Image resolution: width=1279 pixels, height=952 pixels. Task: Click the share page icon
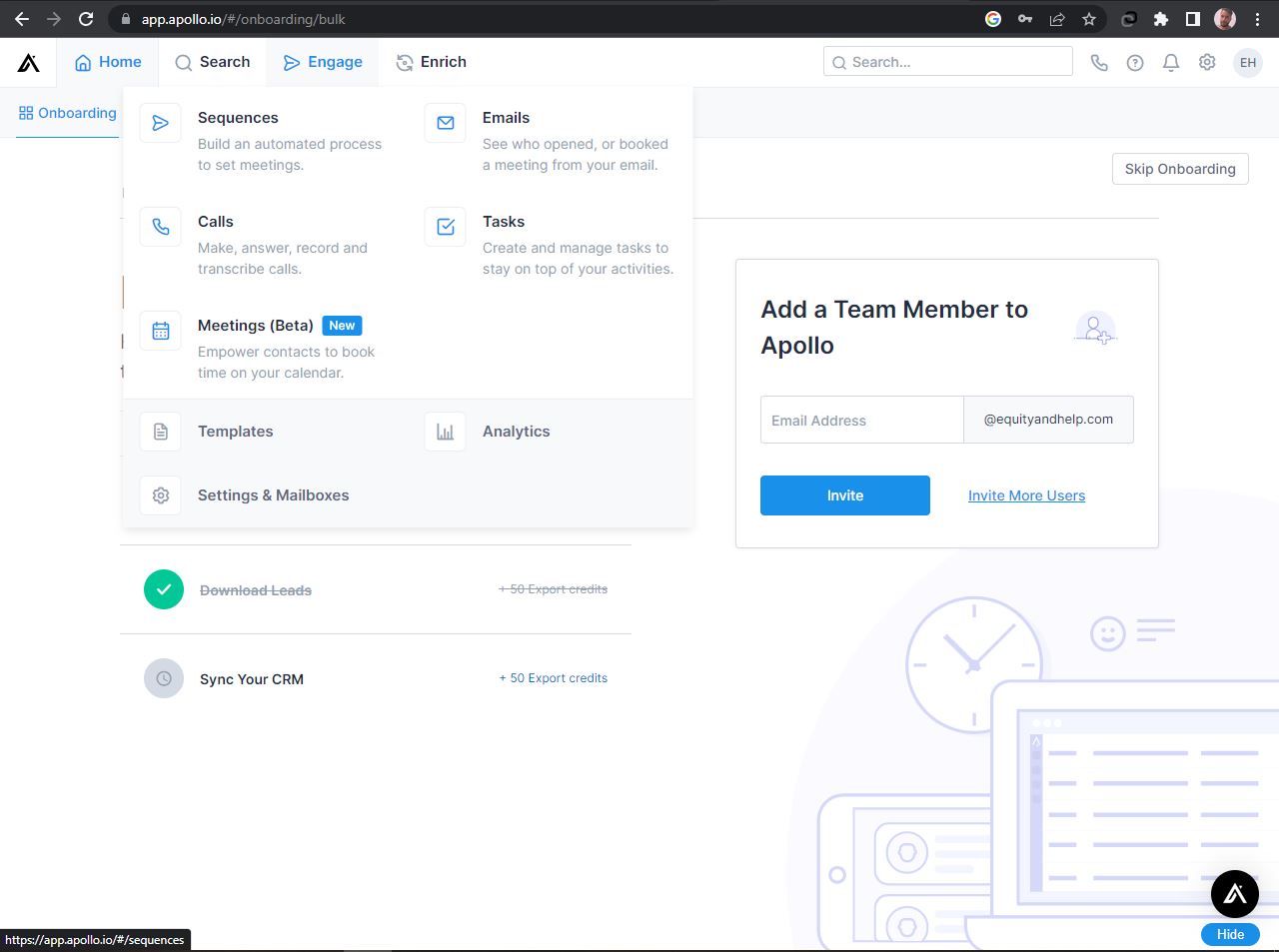pos(1057,19)
